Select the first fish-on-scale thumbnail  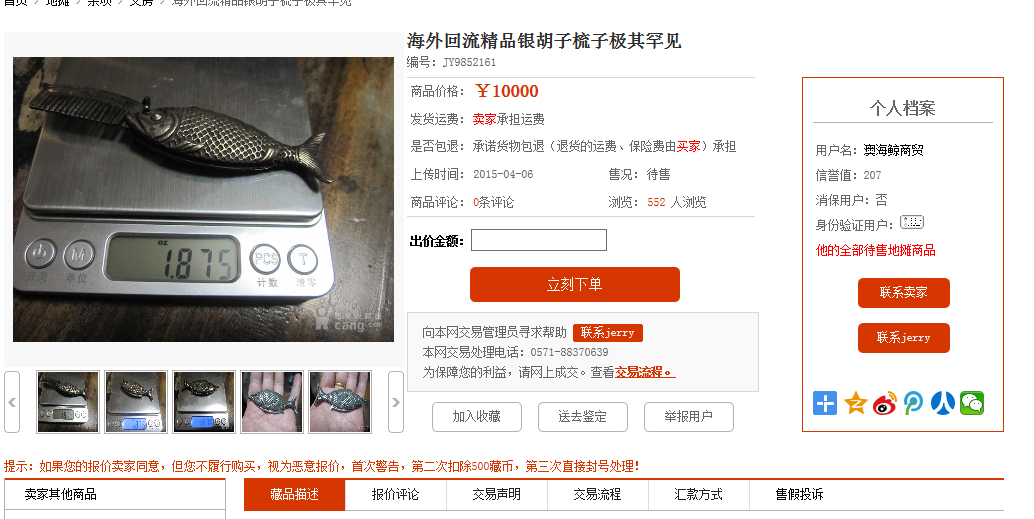(68, 402)
